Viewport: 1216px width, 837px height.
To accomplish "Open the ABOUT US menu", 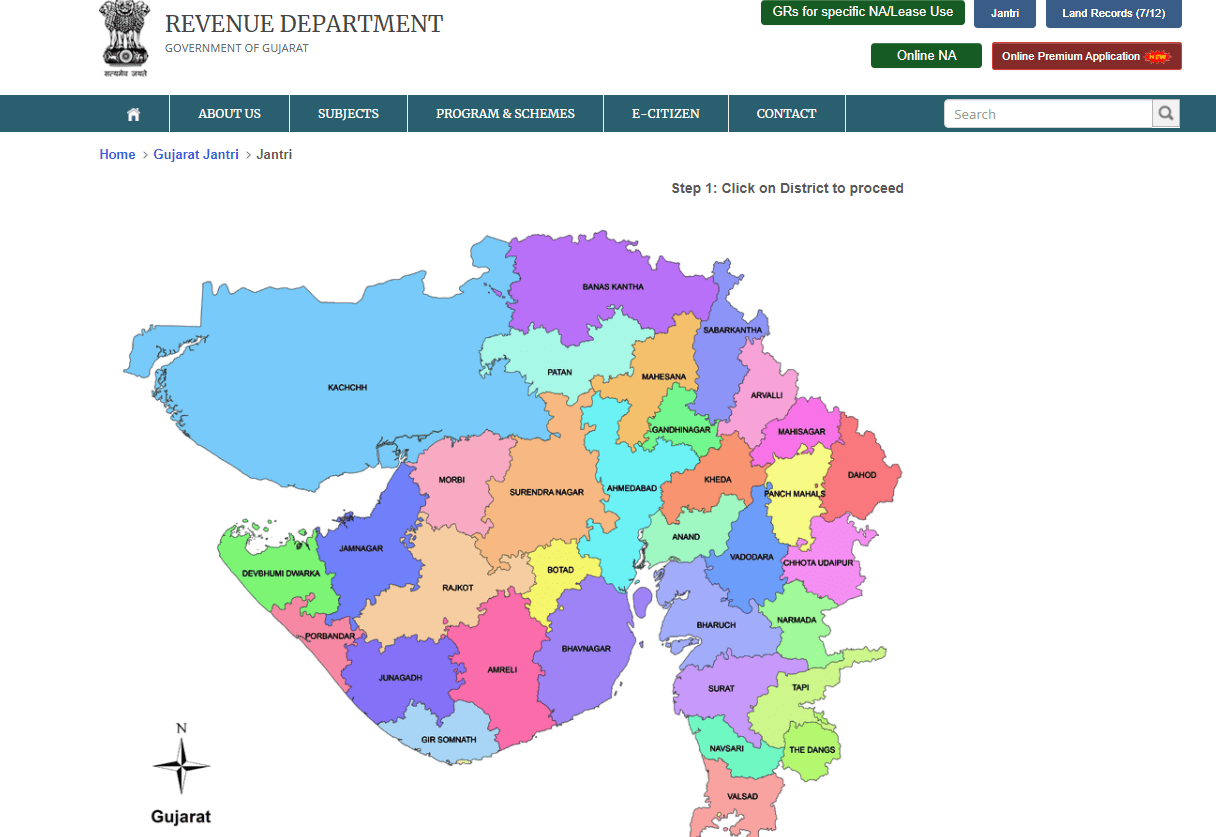I will click(229, 113).
